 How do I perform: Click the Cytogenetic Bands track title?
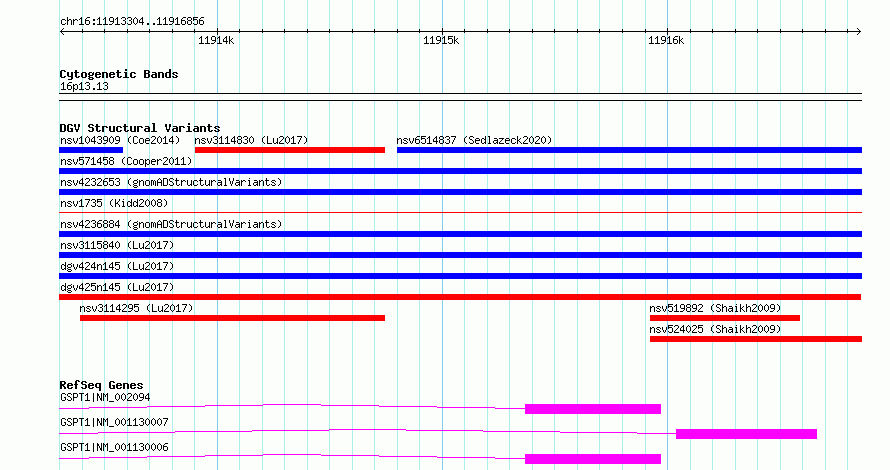coord(119,74)
